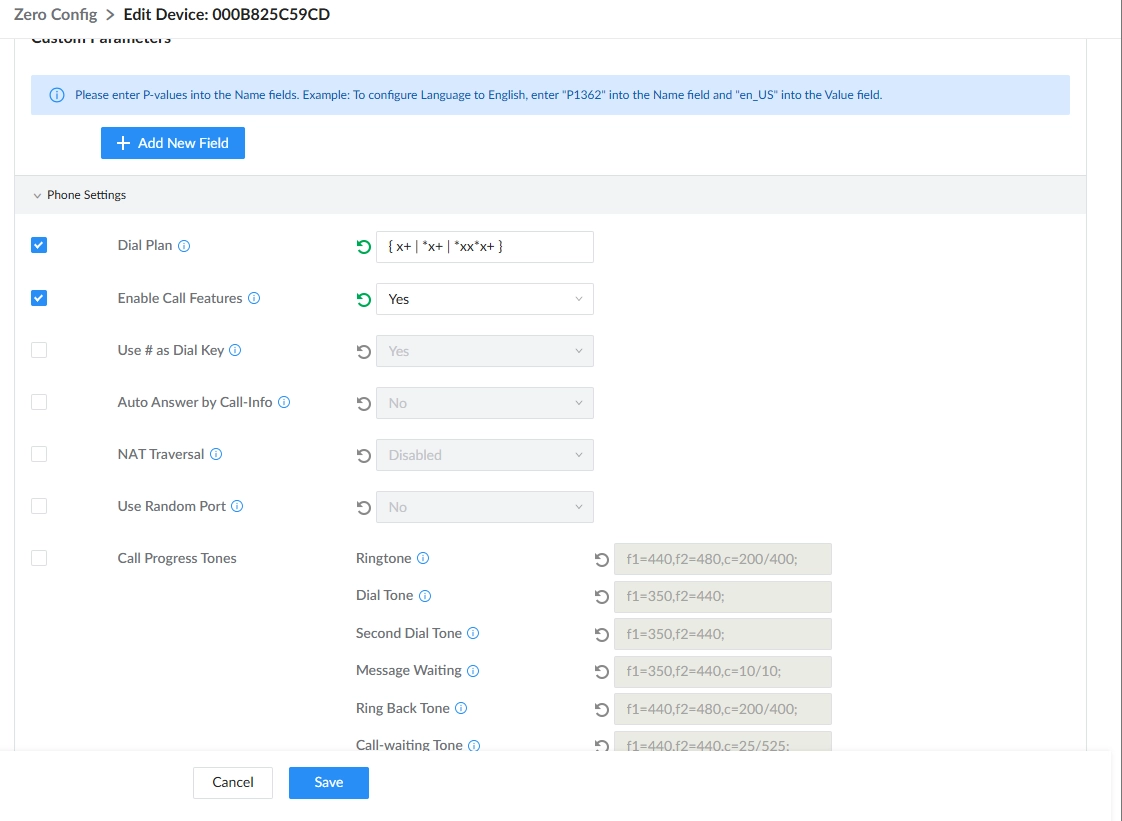The image size is (1122, 821).
Task: Click the Edit Device: 000B825C59CD title
Action: point(227,14)
